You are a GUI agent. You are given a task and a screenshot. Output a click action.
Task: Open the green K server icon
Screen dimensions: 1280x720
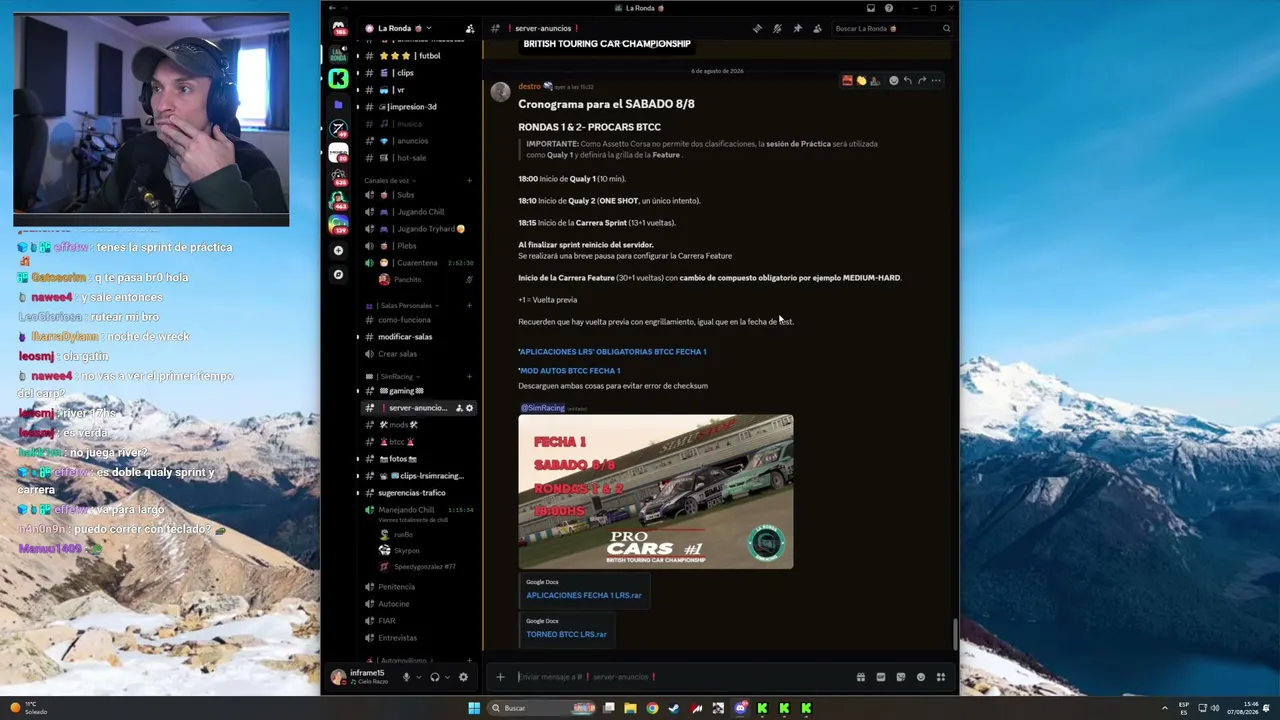(x=338, y=78)
